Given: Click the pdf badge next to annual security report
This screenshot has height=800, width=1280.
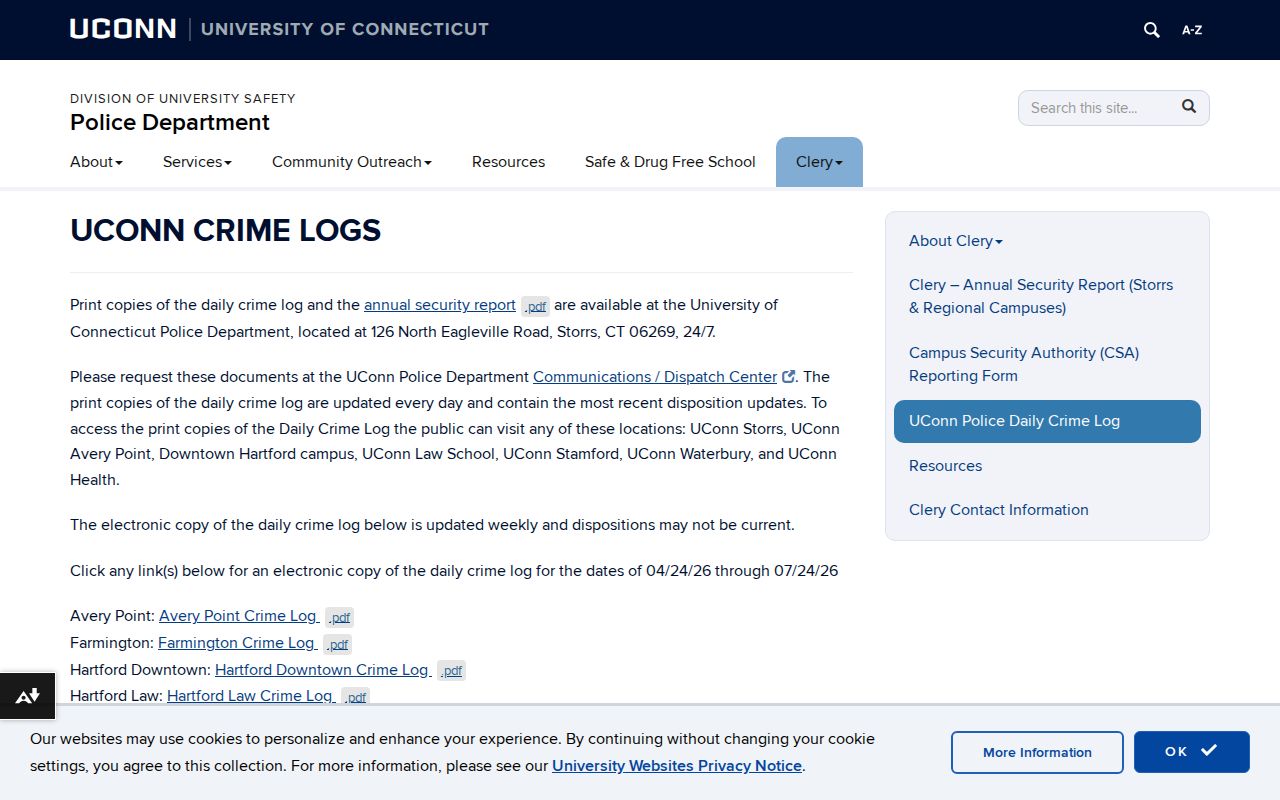Looking at the screenshot, I should coord(536,307).
